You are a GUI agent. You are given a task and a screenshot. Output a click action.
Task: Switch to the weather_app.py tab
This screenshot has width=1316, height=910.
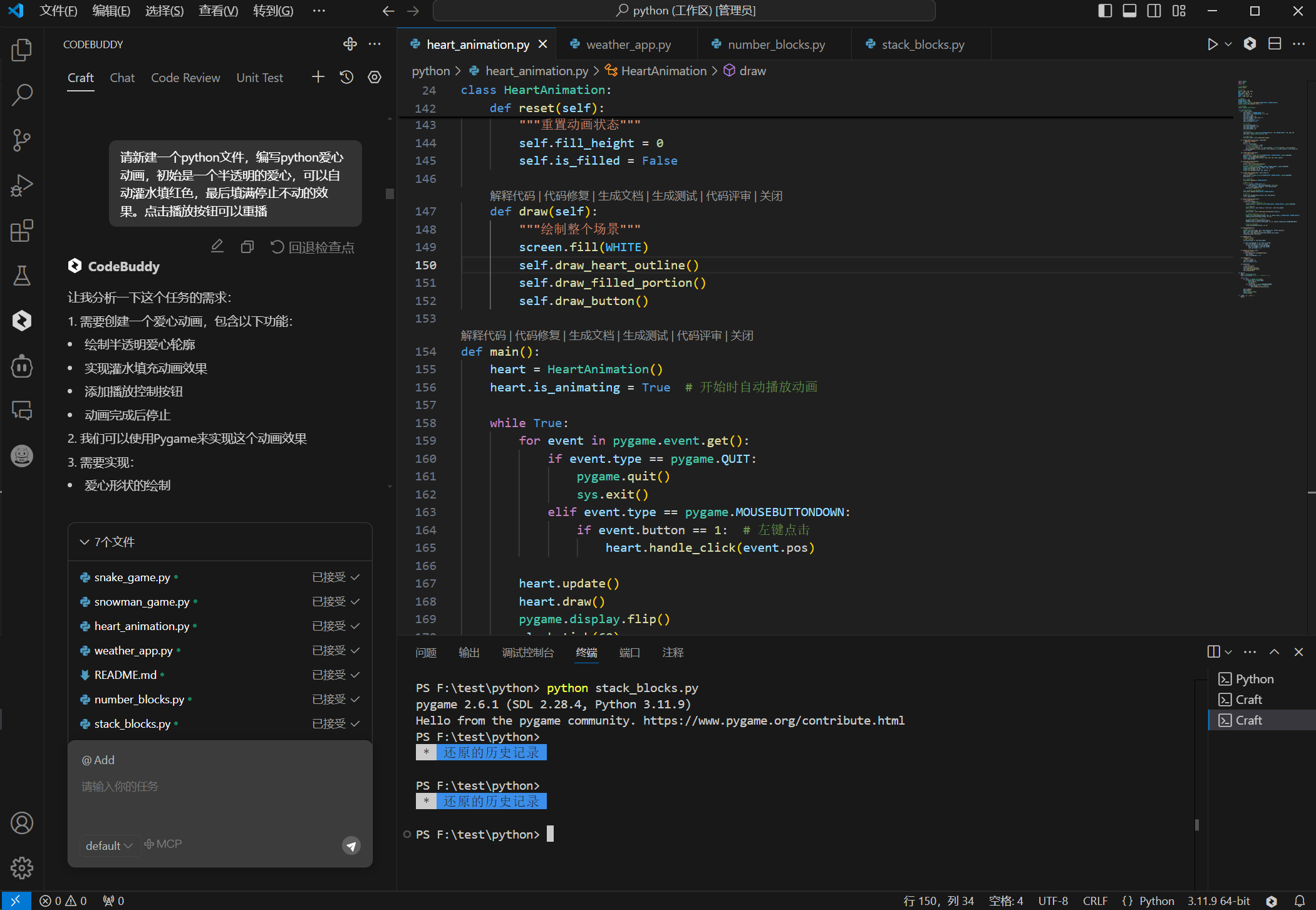[x=628, y=44]
